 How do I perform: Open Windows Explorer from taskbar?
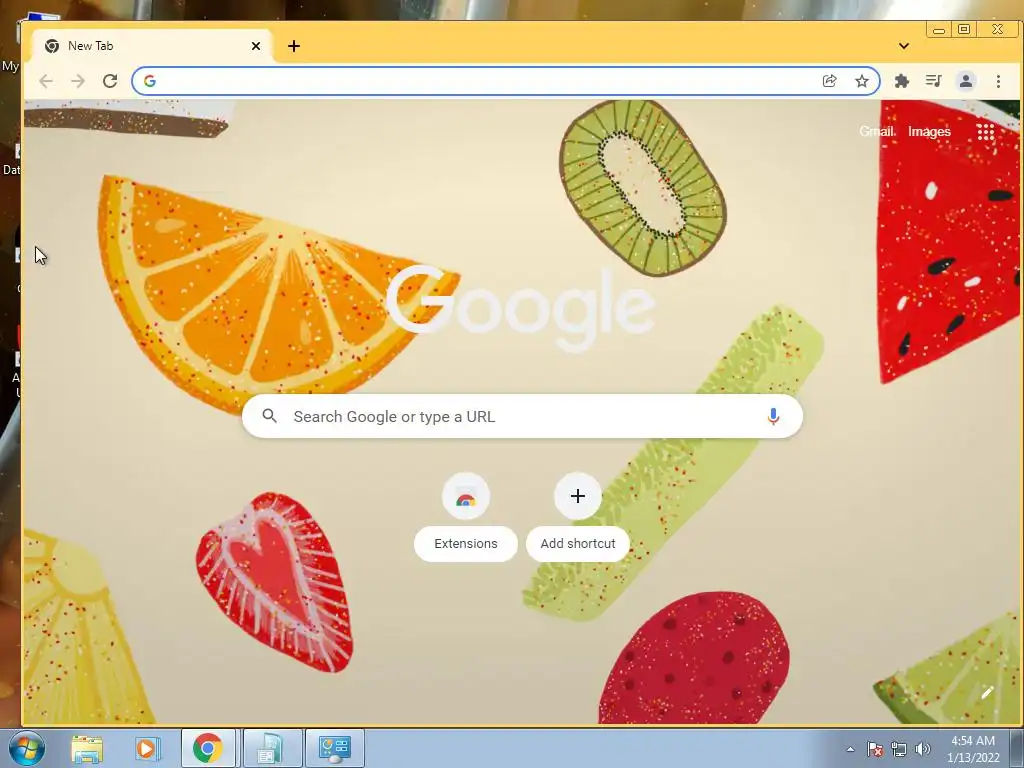tap(87, 748)
